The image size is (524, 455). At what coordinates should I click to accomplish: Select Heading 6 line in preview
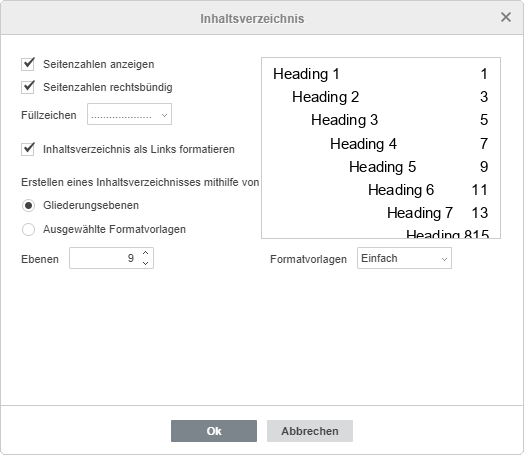[401, 190]
